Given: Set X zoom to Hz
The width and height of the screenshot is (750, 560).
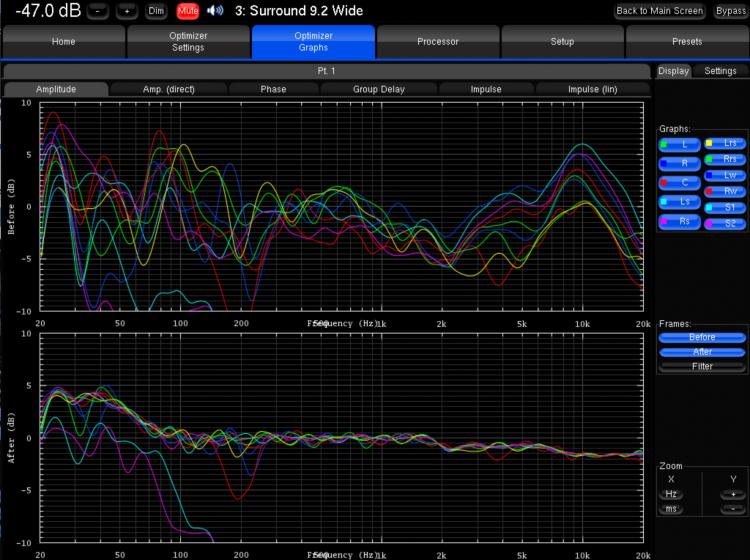Looking at the screenshot, I should (x=671, y=495).
